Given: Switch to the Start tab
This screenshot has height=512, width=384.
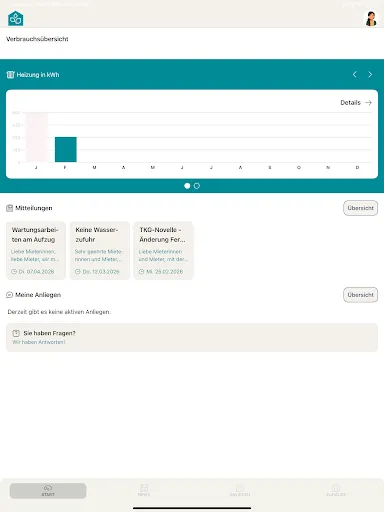Looking at the screenshot, I should pyautogui.click(x=48, y=491).
